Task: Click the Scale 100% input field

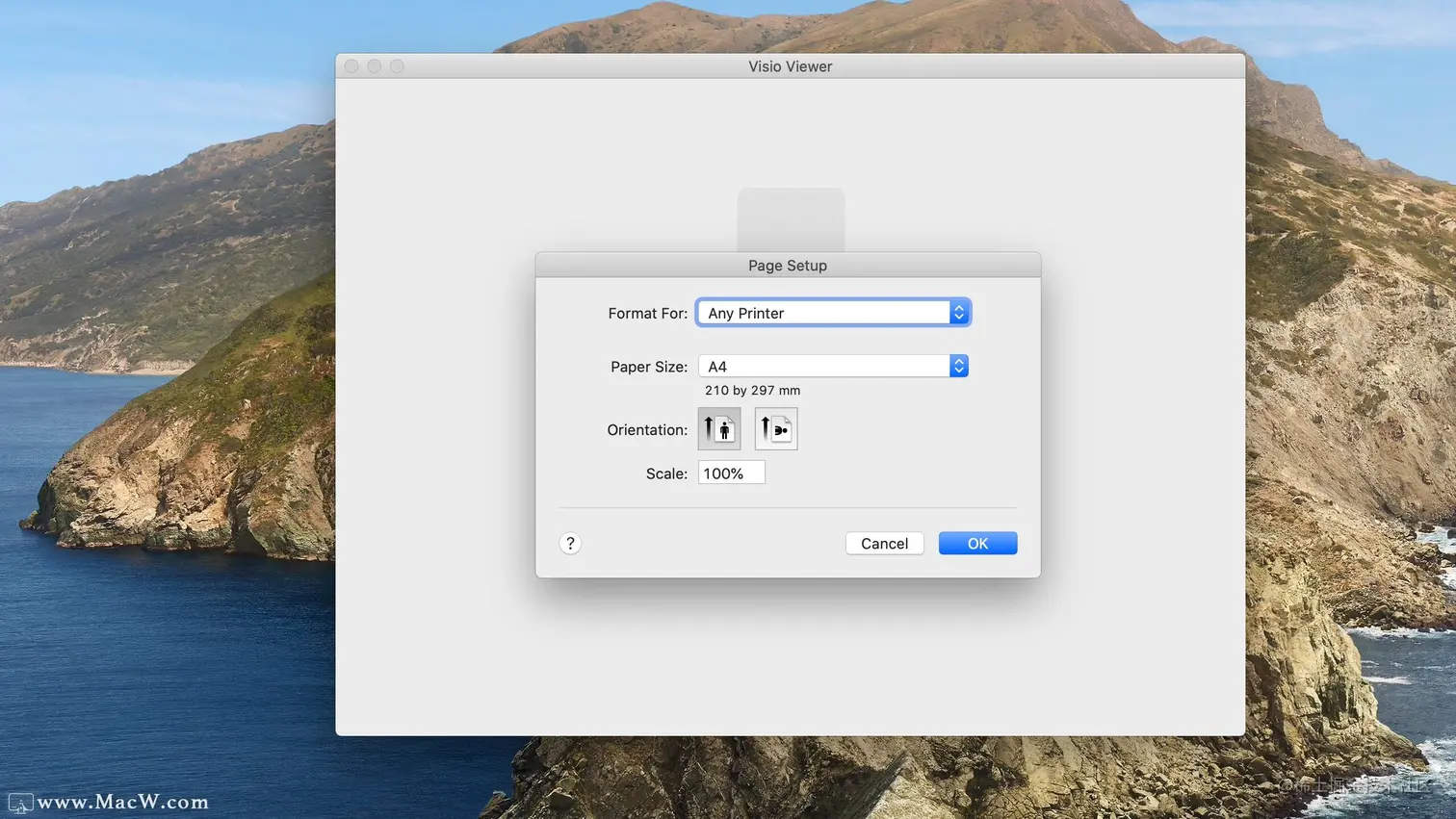Action: click(731, 473)
